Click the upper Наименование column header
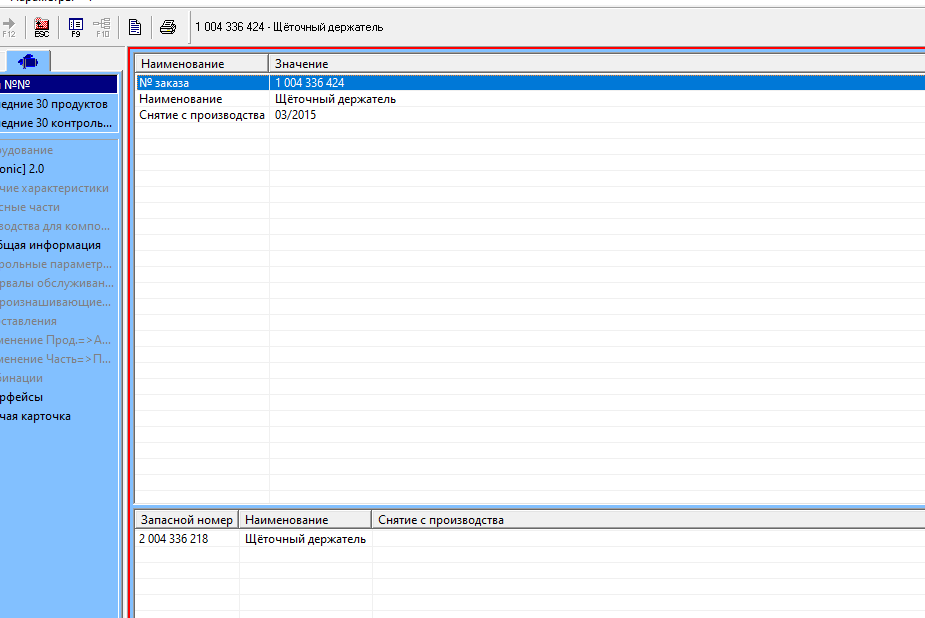 202,64
